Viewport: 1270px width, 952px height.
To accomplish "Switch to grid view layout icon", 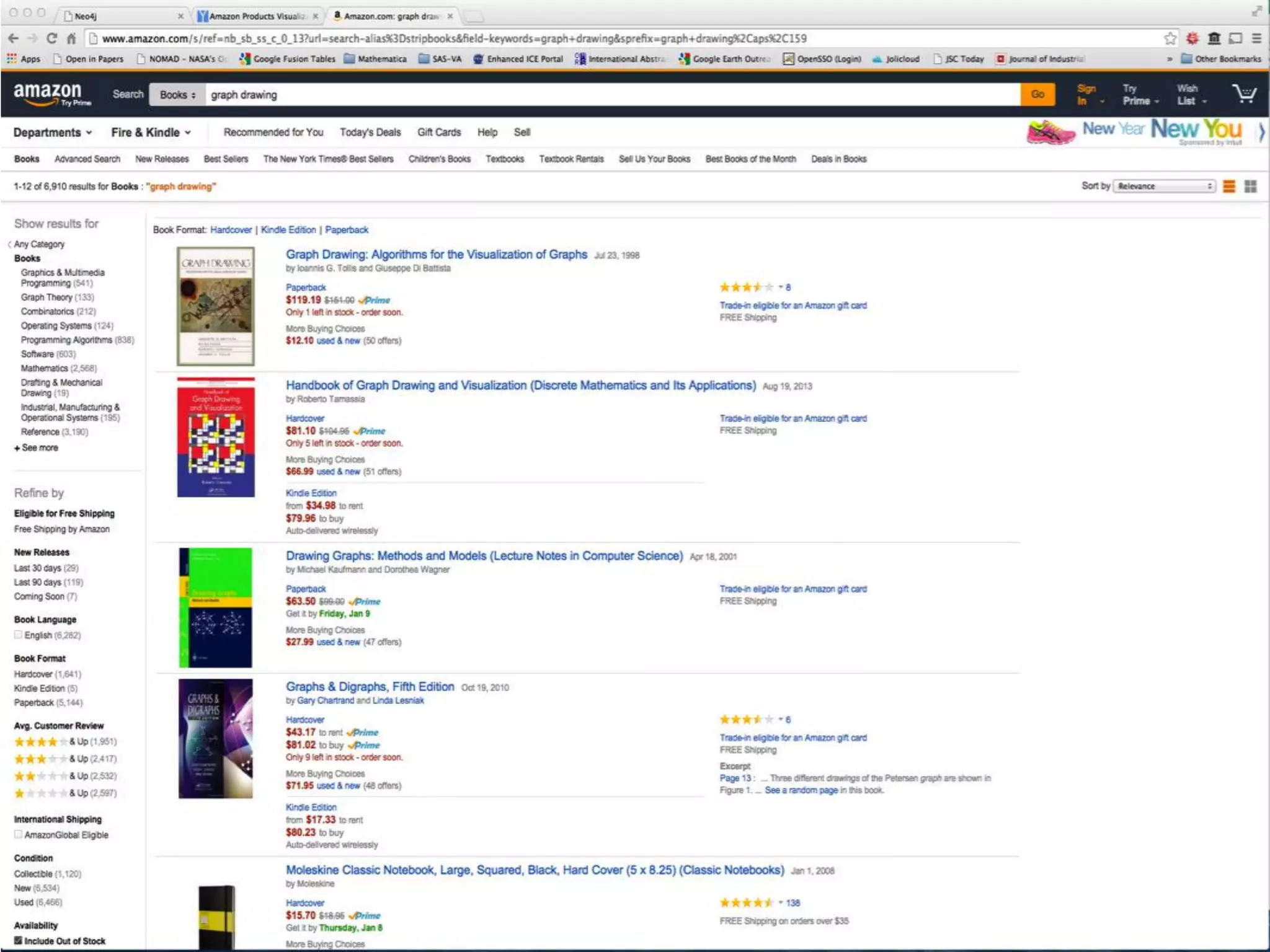I will [1250, 186].
